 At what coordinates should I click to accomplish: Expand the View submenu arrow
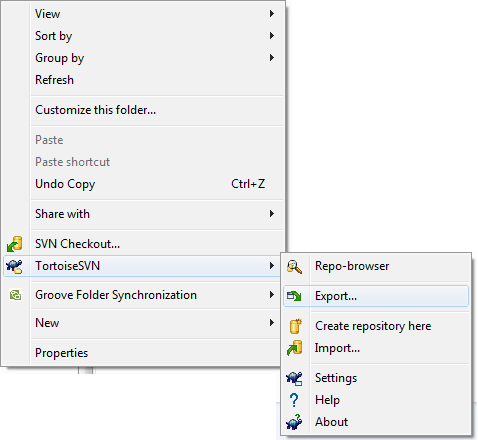pos(272,14)
